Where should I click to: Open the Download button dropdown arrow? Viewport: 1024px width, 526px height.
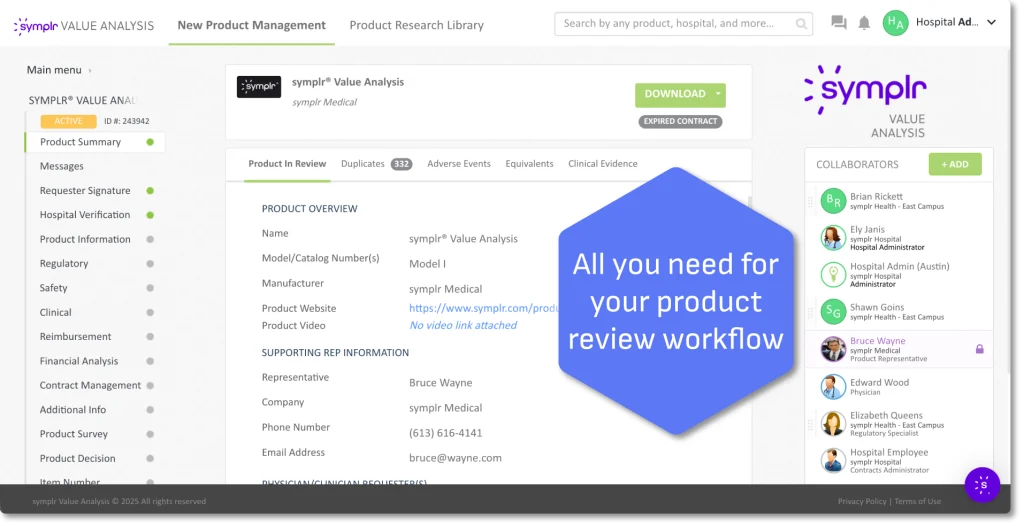click(718, 94)
